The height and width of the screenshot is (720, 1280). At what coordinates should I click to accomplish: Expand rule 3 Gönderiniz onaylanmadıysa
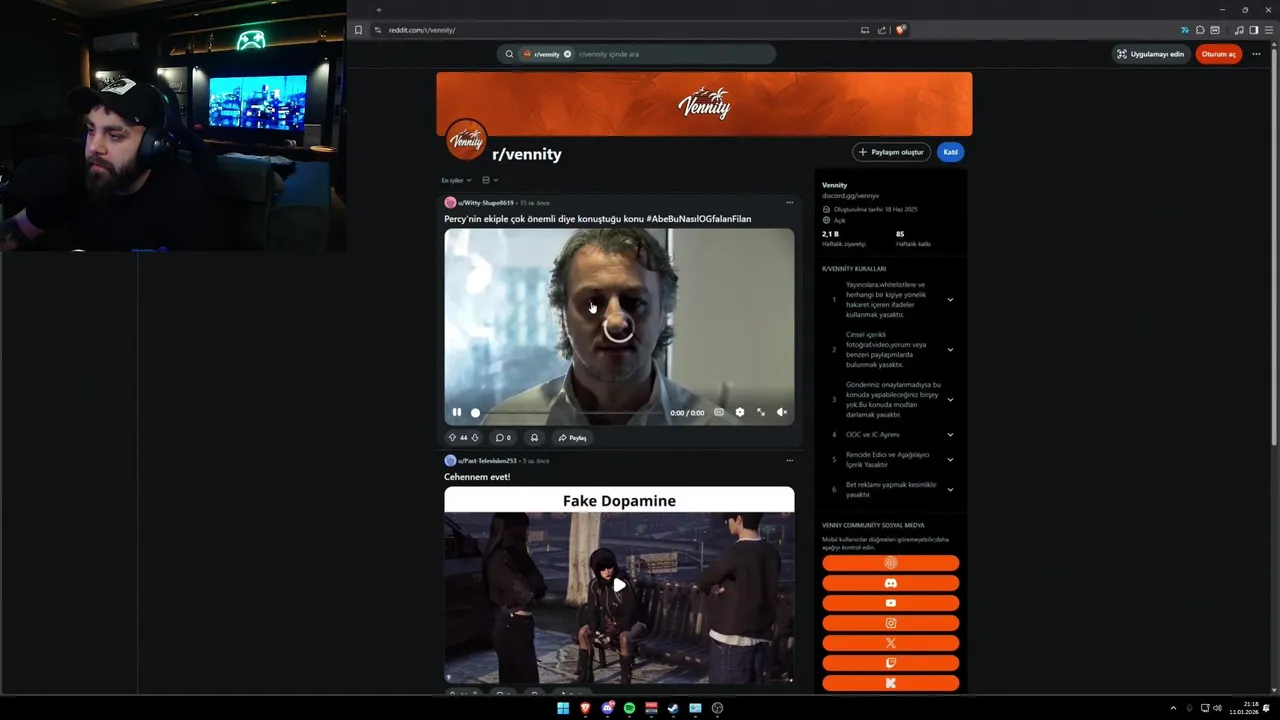[x=950, y=399]
